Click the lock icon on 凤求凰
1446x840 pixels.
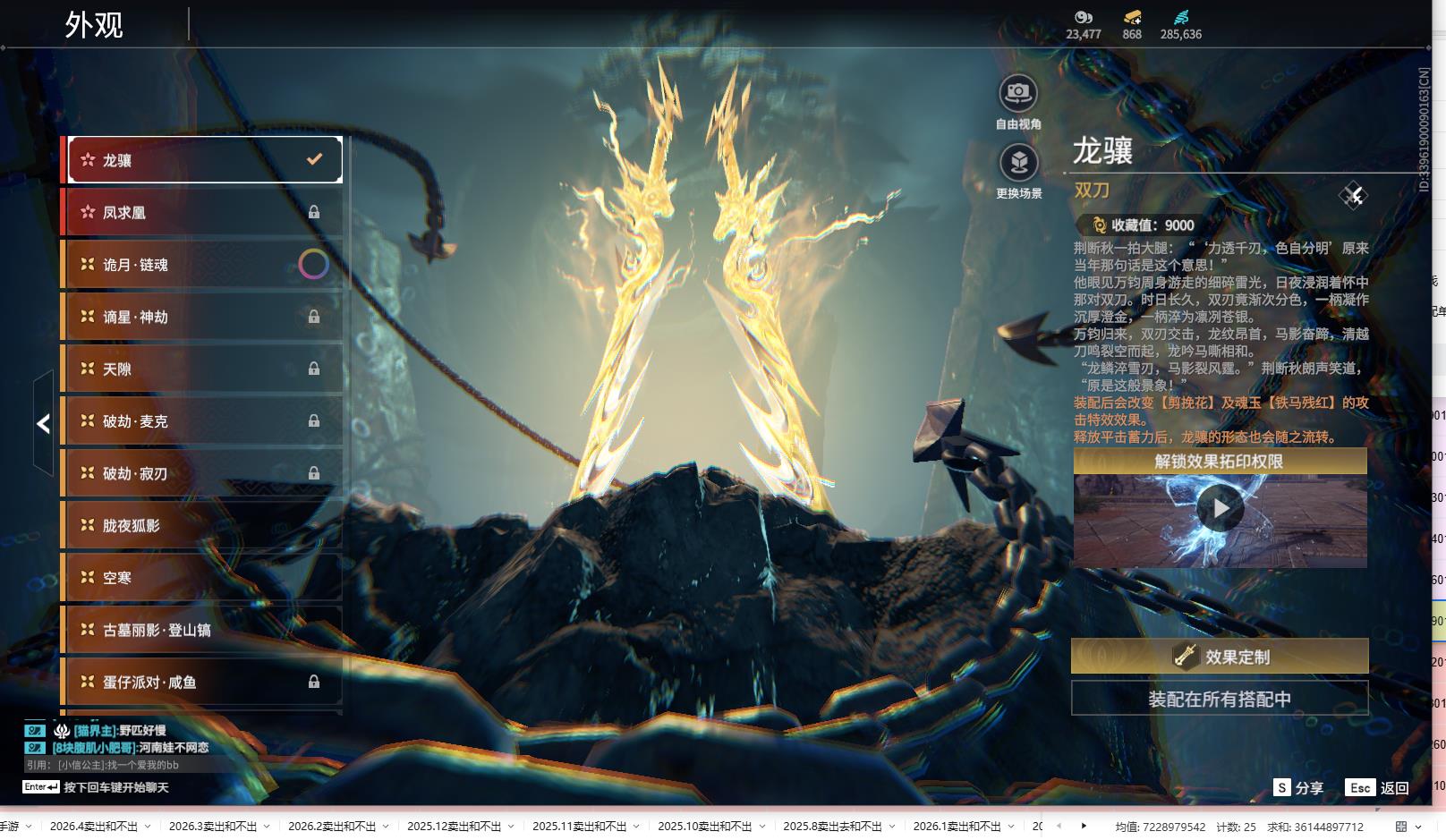coord(314,212)
